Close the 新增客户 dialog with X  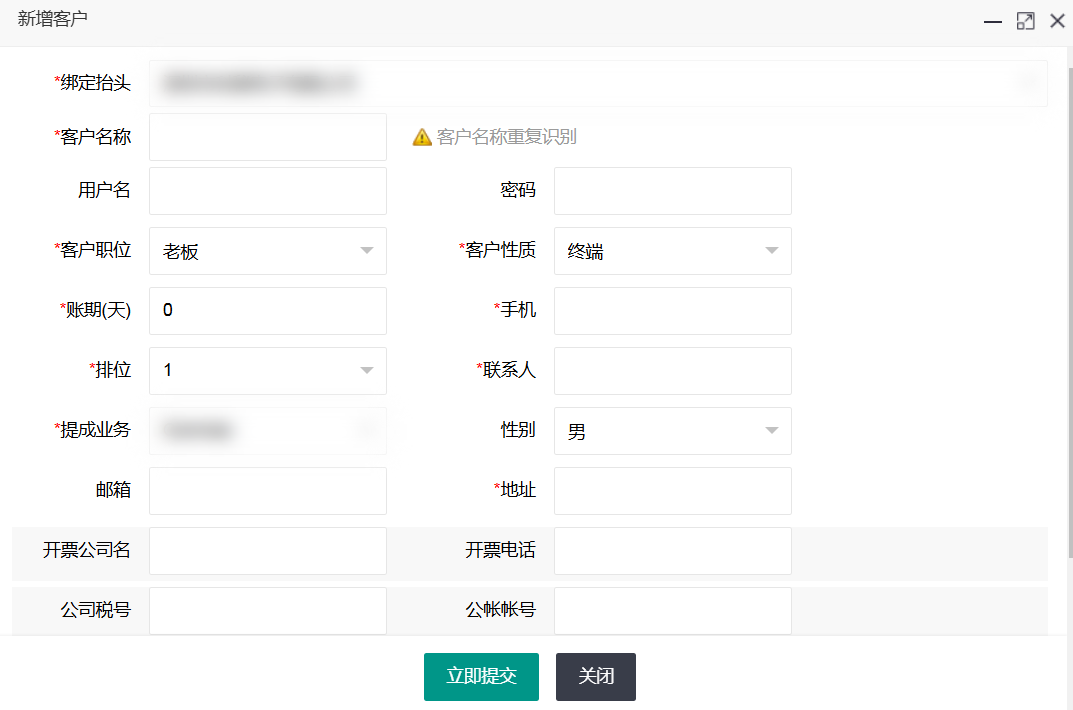(1057, 21)
